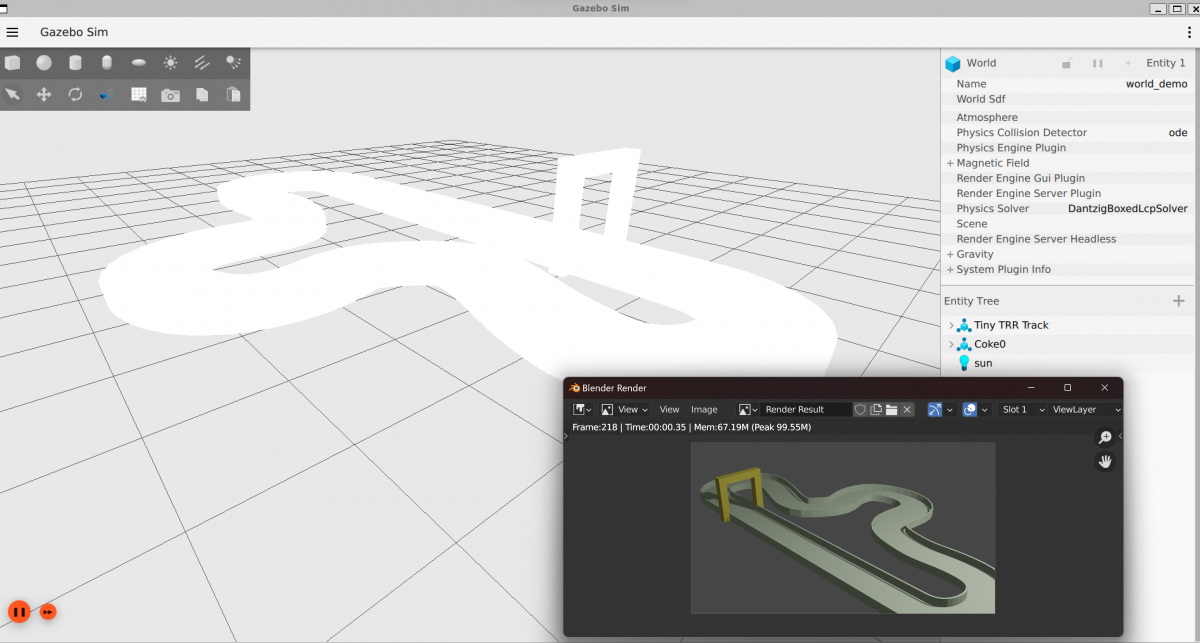The width and height of the screenshot is (1200, 643).
Task: Click the Blender pan hand gizmo
Action: coord(1105,461)
